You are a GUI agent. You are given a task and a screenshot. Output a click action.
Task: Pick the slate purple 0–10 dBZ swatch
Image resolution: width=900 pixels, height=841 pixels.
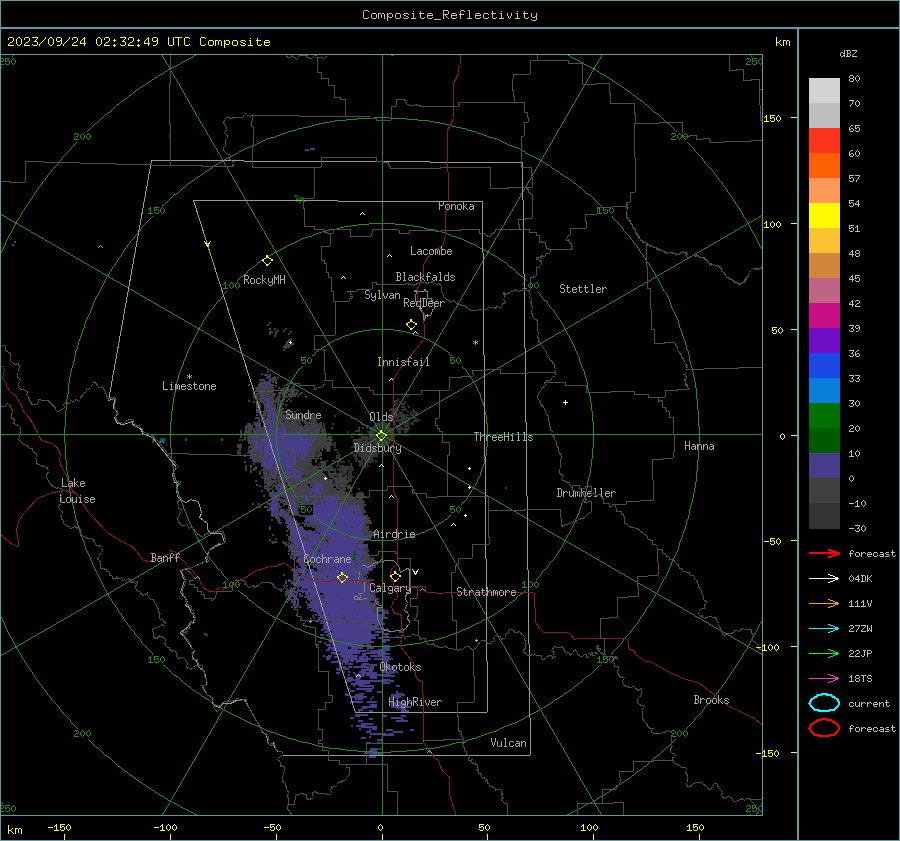tap(824, 466)
